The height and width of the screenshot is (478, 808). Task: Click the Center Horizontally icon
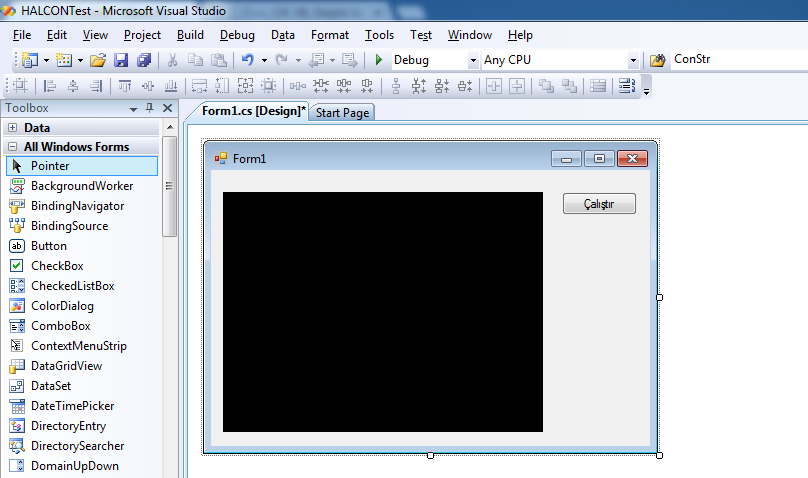coord(494,86)
